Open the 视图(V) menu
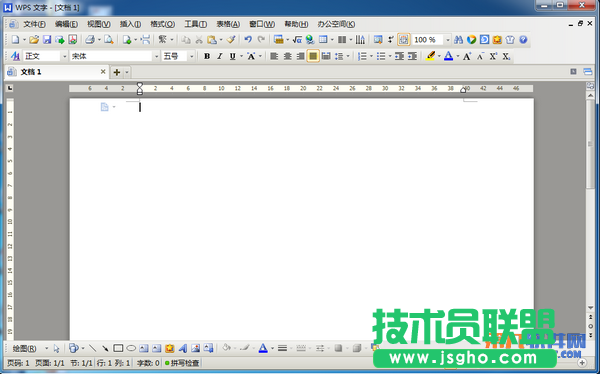This screenshot has width=600, height=374. coord(99,24)
